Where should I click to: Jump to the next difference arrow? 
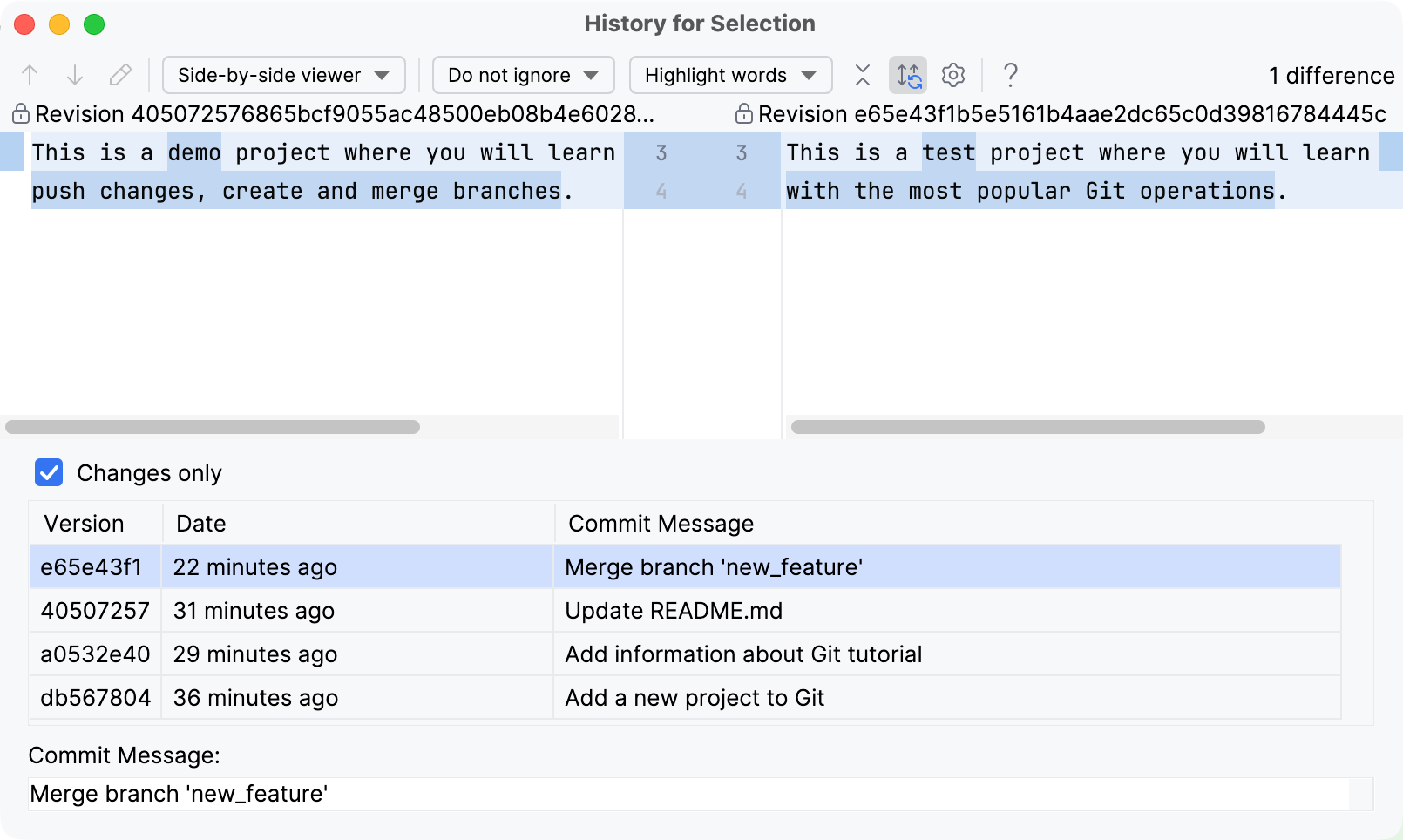77,75
